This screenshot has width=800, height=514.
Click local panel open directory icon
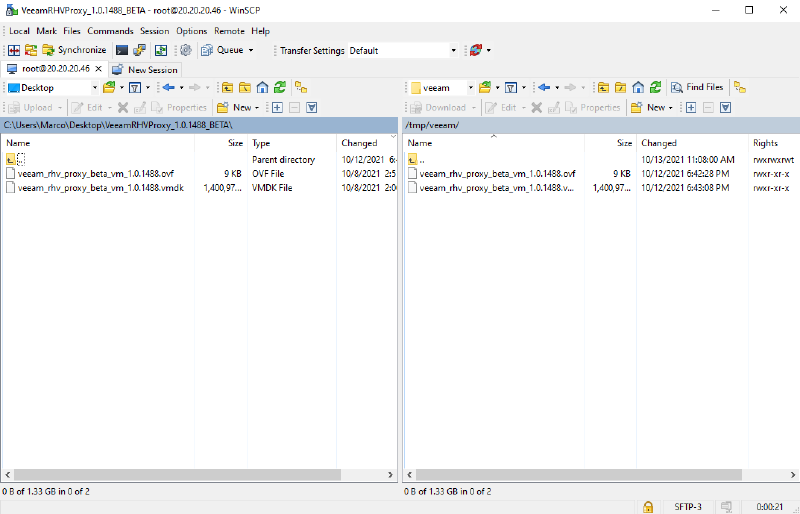pyautogui.click(x=109, y=88)
